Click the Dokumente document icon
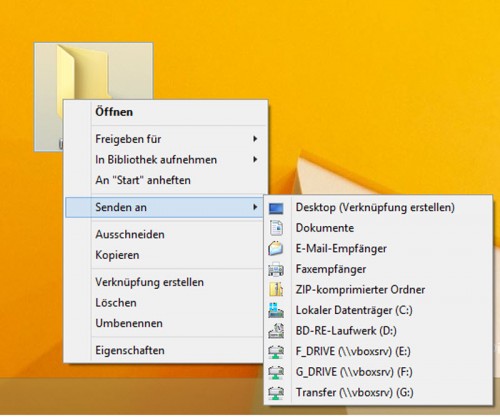The width and height of the screenshot is (500, 417). click(x=276, y=228)
